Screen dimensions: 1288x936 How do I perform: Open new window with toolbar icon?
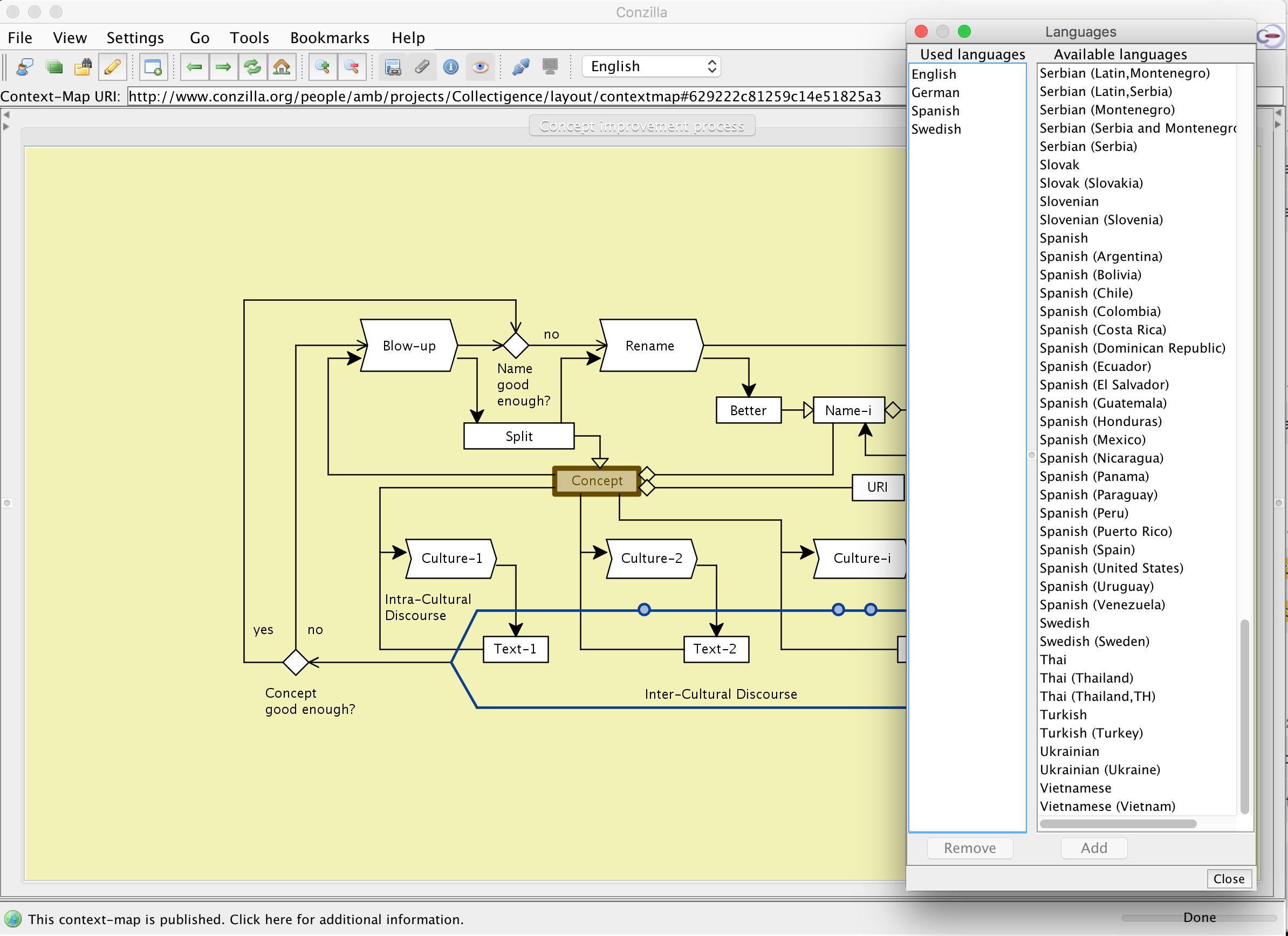click(153, 67)
